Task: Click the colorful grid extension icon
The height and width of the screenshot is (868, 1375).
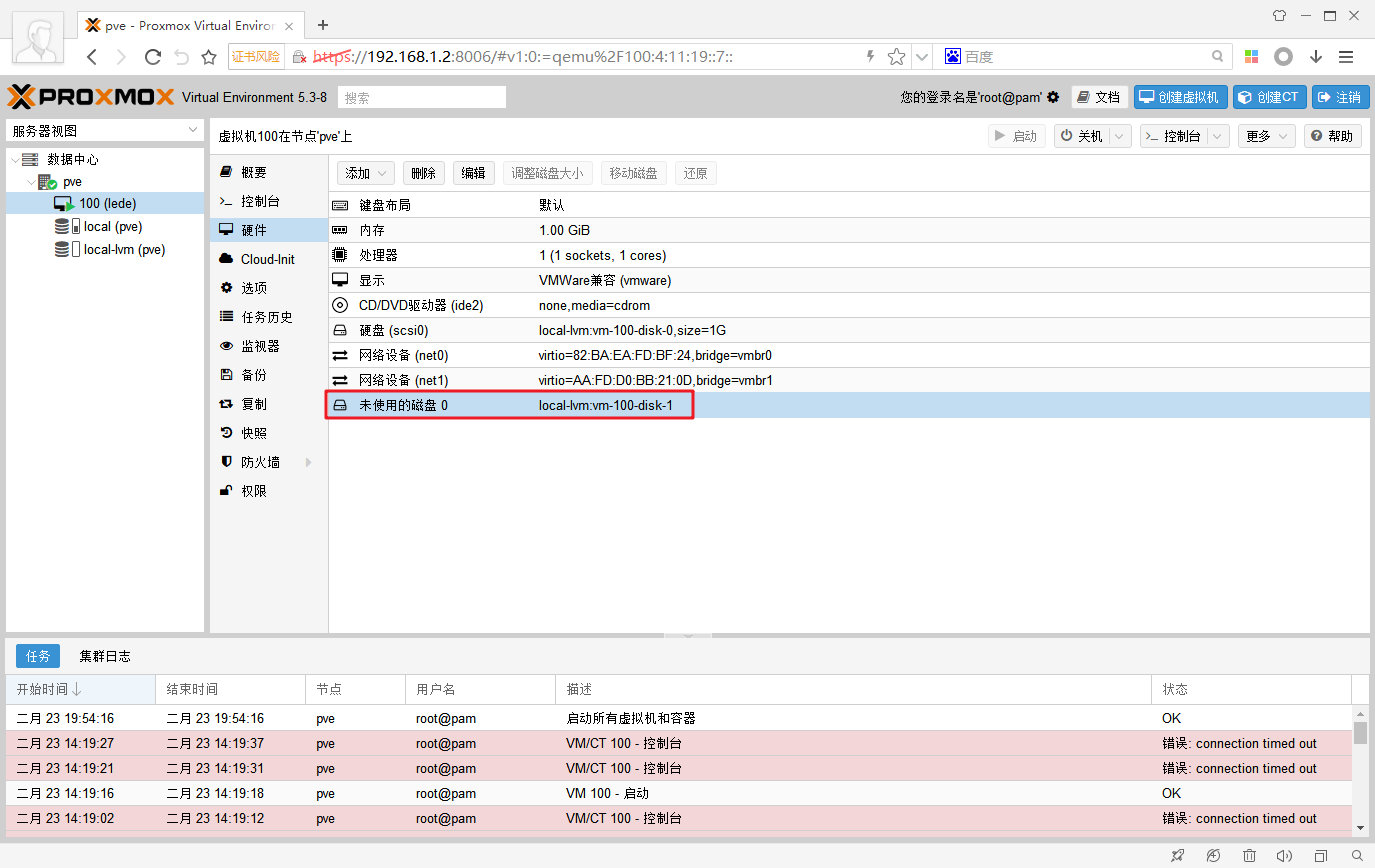Action: pos(1252,57)
